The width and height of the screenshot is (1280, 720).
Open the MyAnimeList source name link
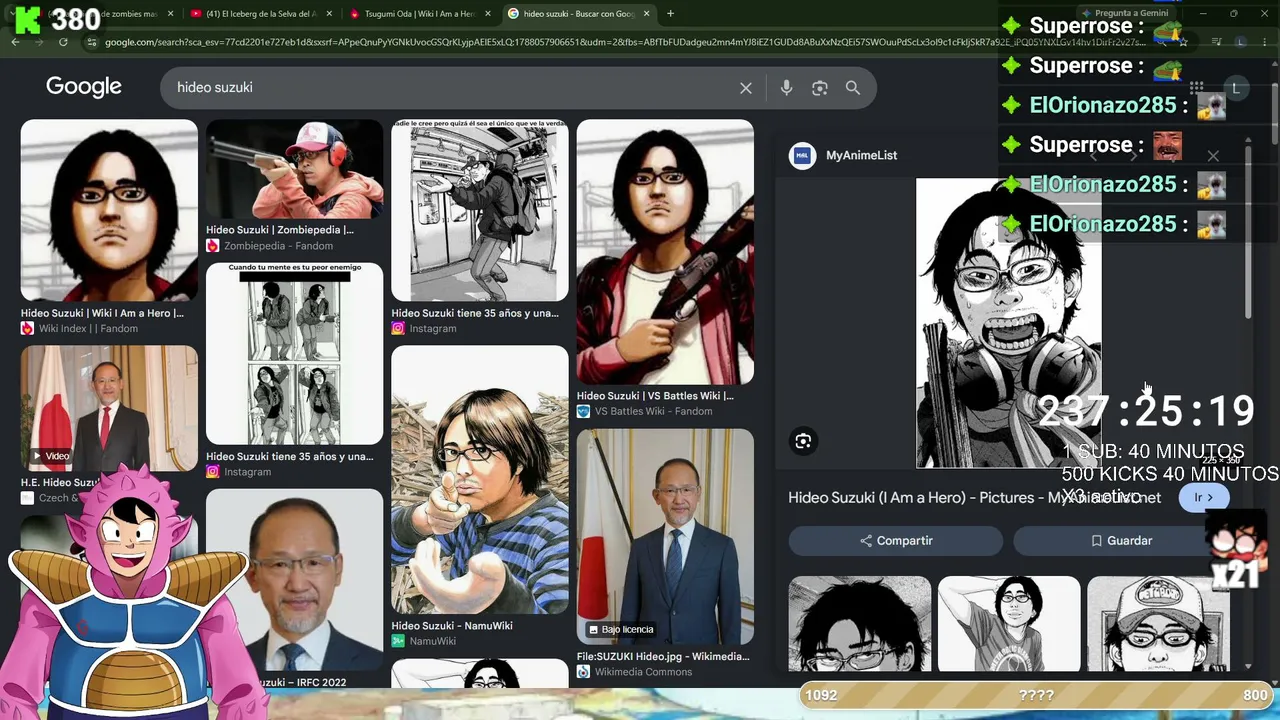click(x=861, y=156)
